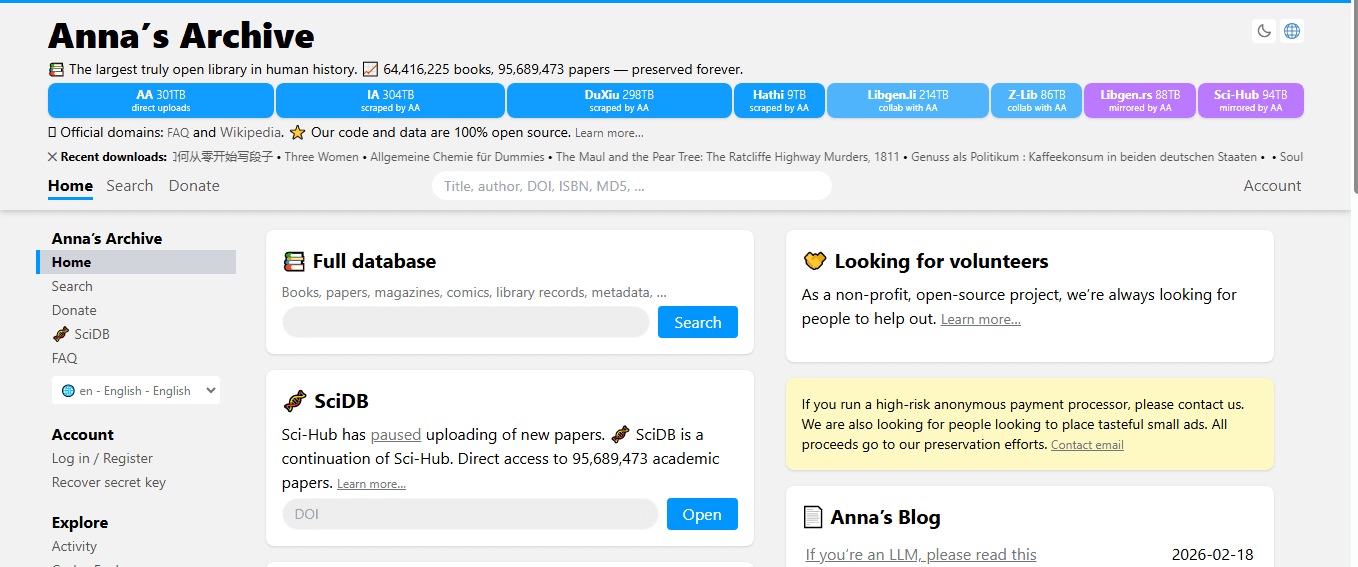1358x567 pixels.
Task: Switch to the Home header tab
Action: click(70, 186)
